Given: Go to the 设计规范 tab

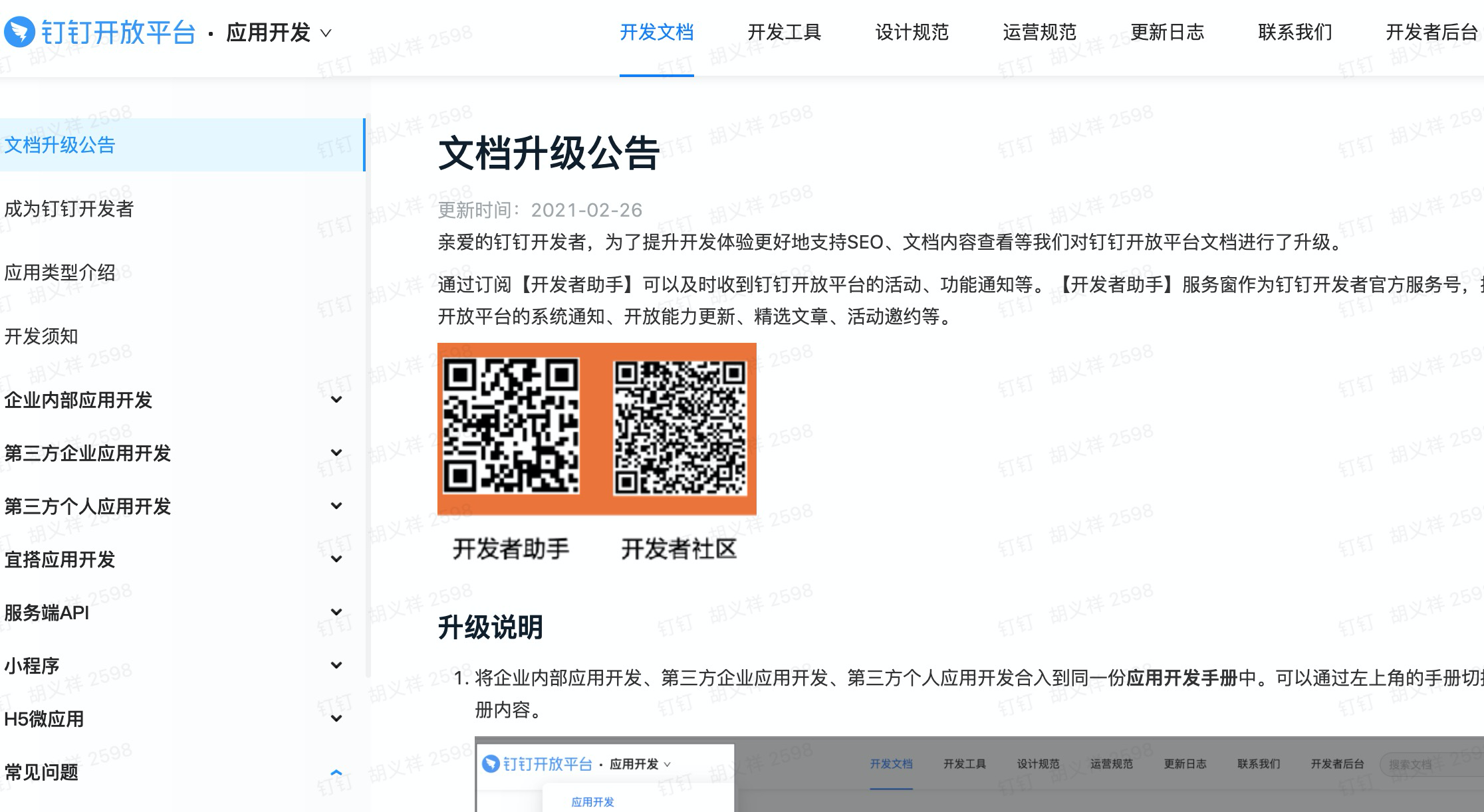Looking at the screenshot, I should pos(912,32).
